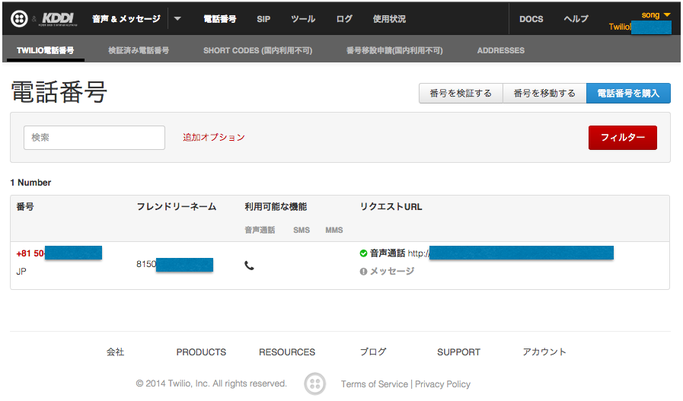Open the DOCS link

click(531, 19)
